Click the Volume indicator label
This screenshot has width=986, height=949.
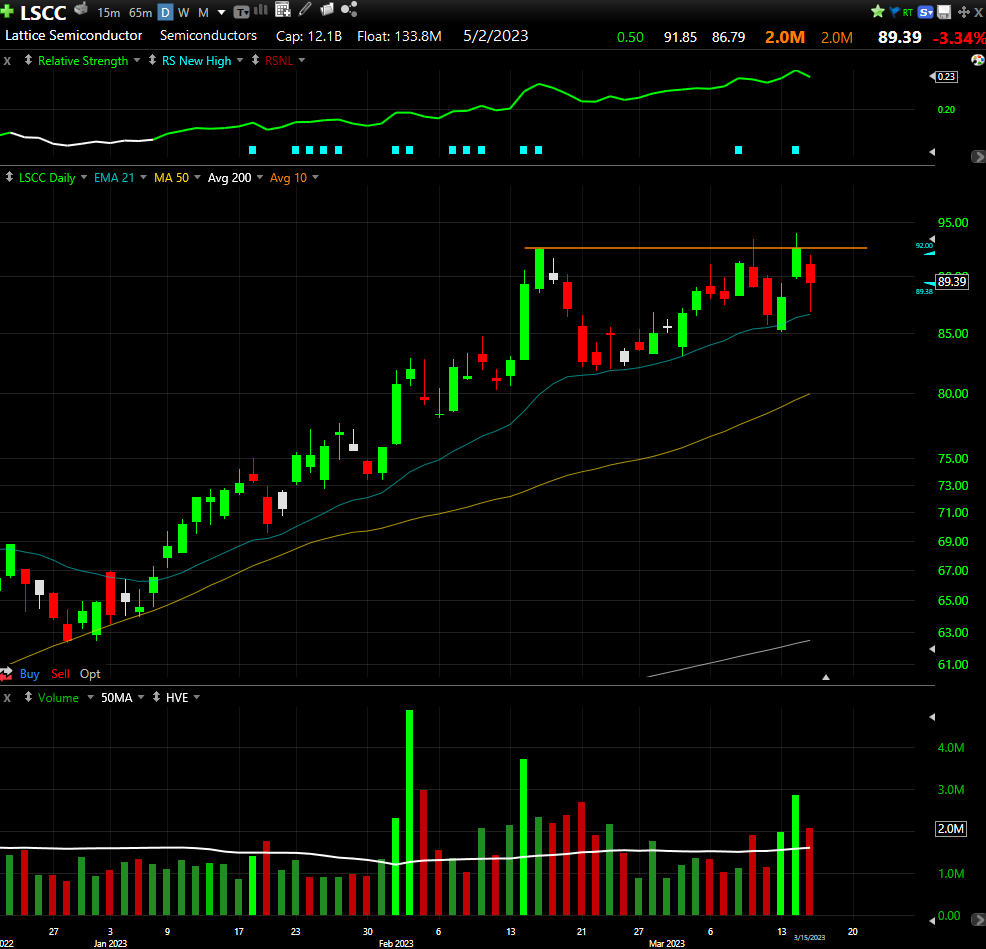(x=58, y=698)
